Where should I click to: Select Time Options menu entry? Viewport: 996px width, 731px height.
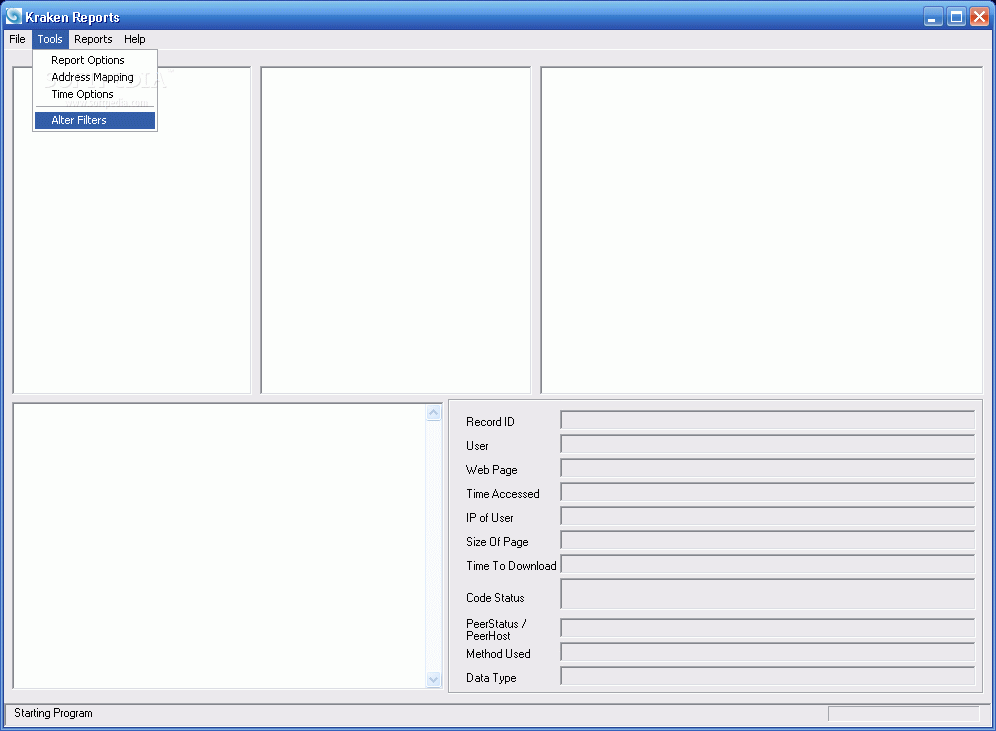[x=95, y=95]
